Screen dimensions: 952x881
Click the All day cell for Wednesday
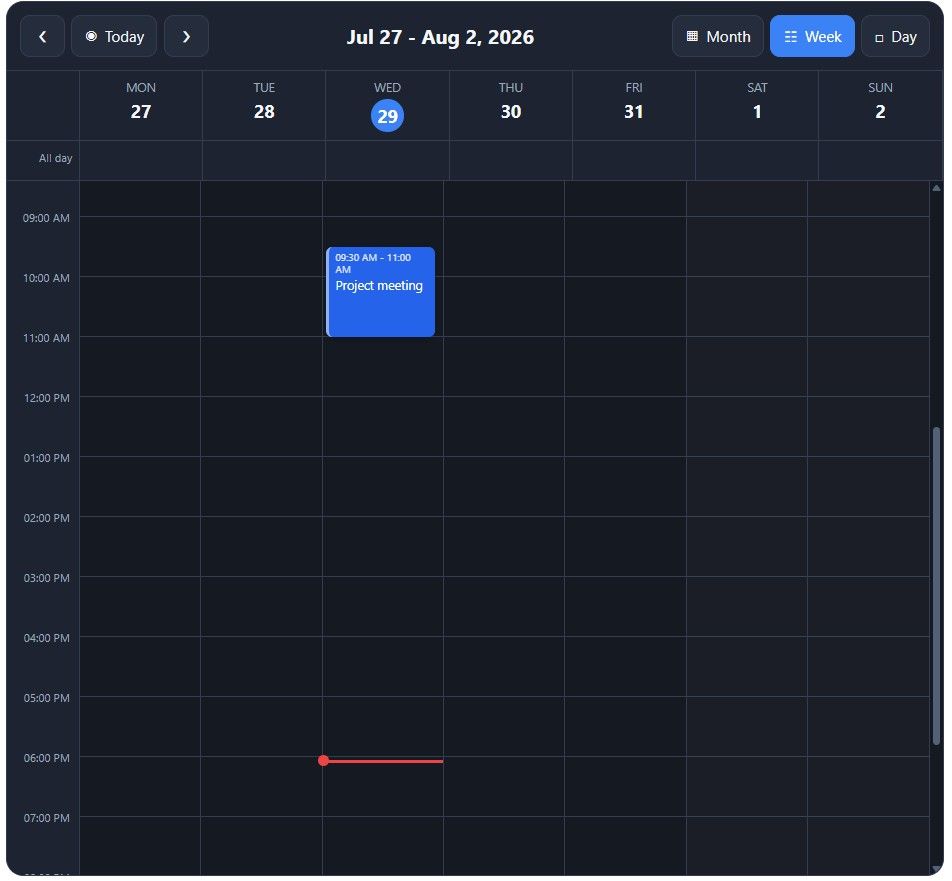387,160
